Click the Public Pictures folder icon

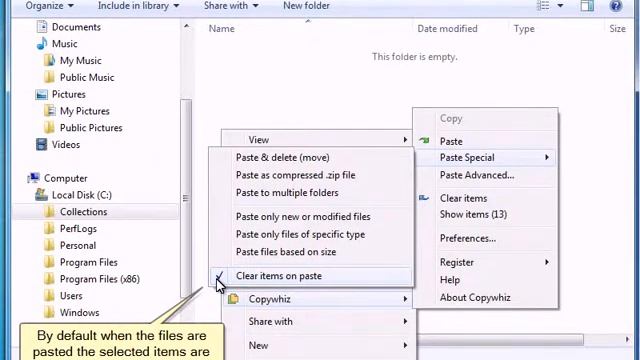(49, 128)
